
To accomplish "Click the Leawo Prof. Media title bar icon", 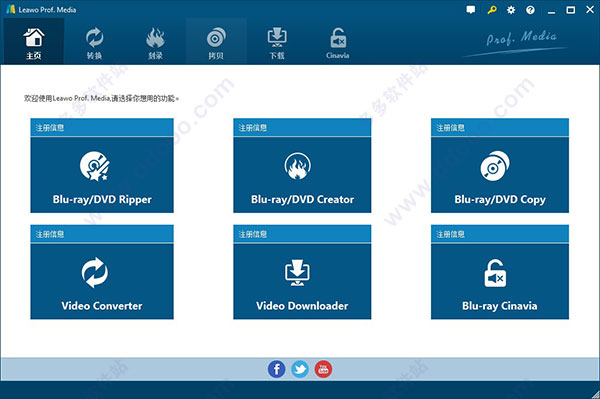I will (x=10, y=10).
